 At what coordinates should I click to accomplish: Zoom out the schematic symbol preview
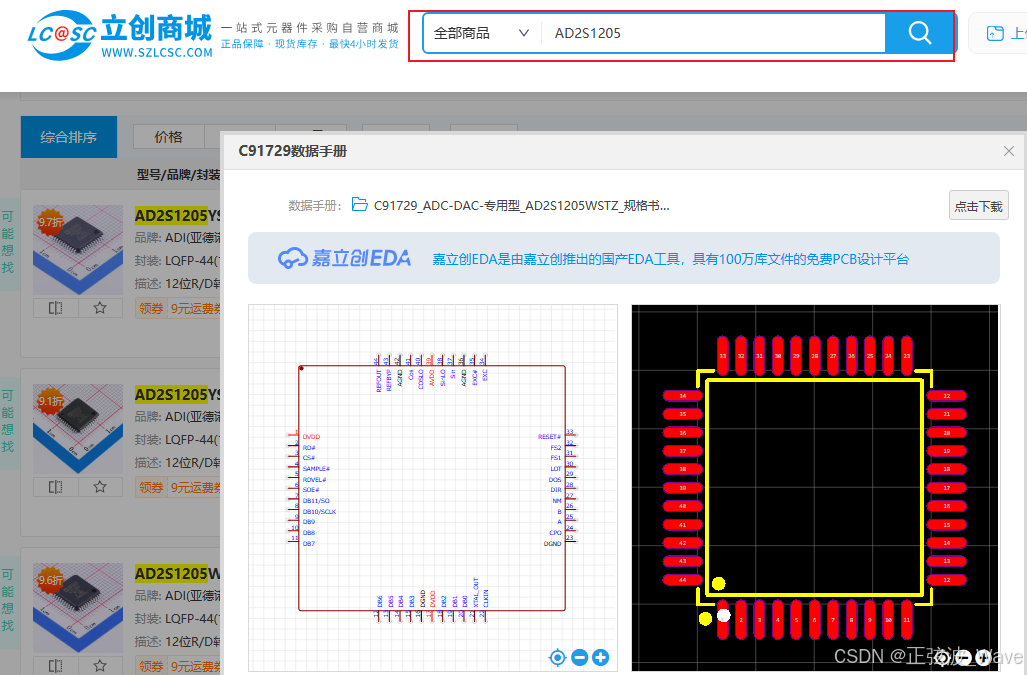coord(580,657)
